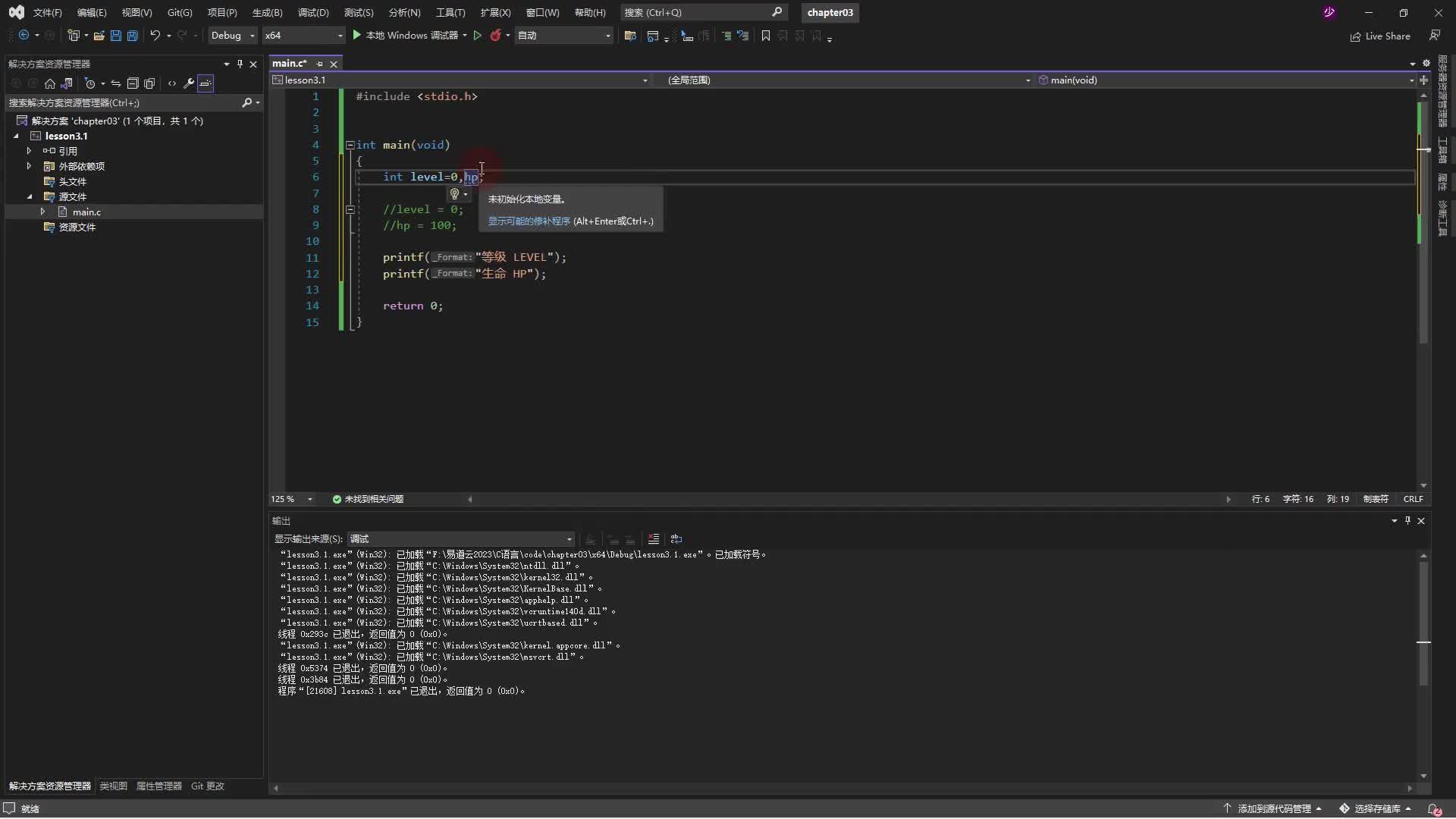The width and height of the screenshot is (1456, 819).
Task: Click the find in files folder icon
Action: coord(629,36)
